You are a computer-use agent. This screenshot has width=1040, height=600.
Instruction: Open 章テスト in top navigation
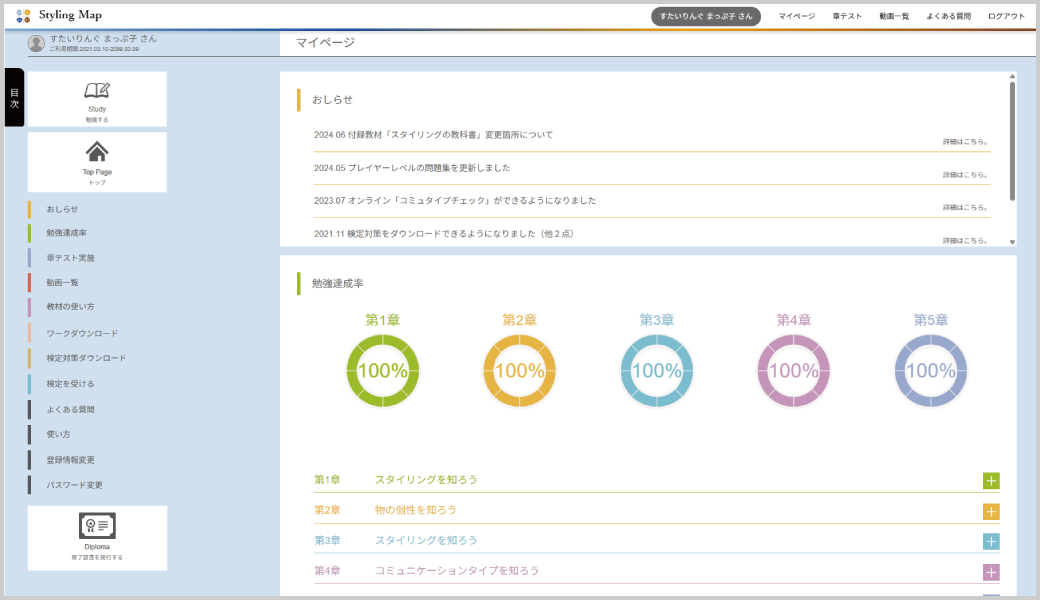(x=847, y=16)
